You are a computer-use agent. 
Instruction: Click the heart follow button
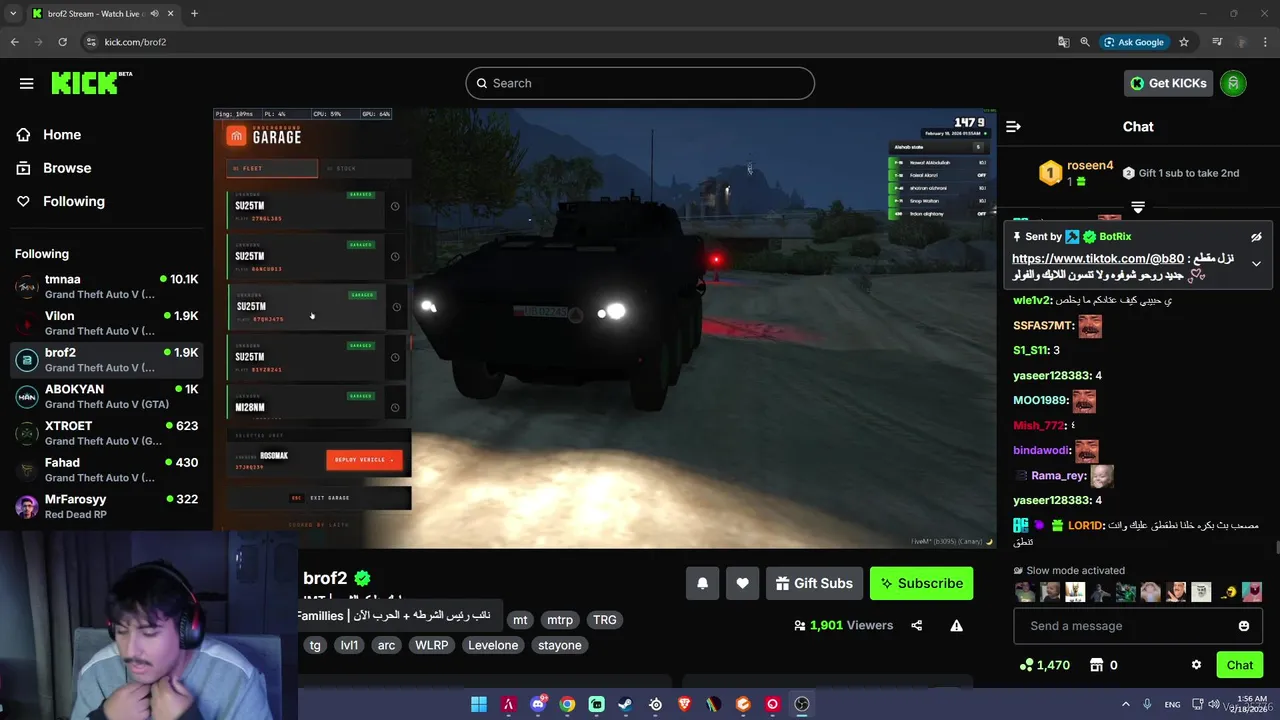(742, 583)
